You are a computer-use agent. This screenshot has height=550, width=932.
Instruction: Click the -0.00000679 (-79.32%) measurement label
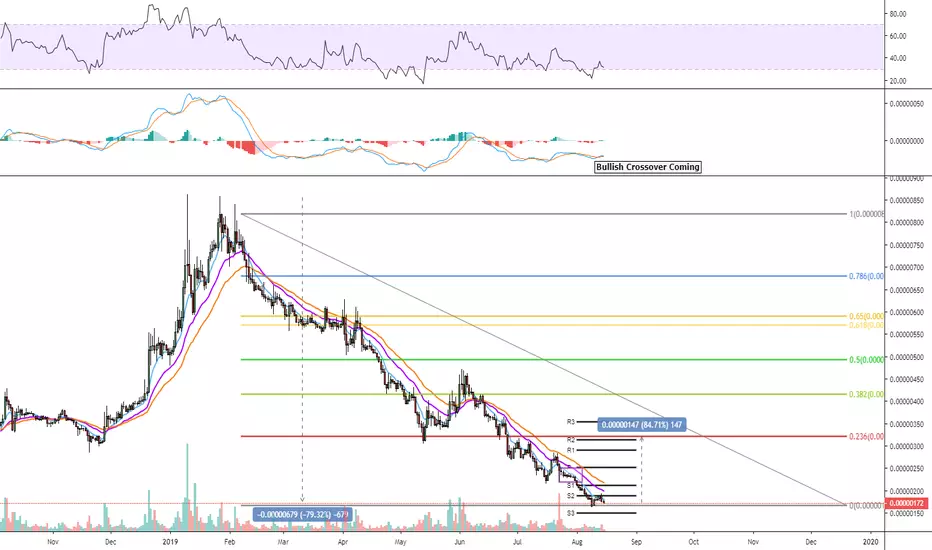coord(303,514)
